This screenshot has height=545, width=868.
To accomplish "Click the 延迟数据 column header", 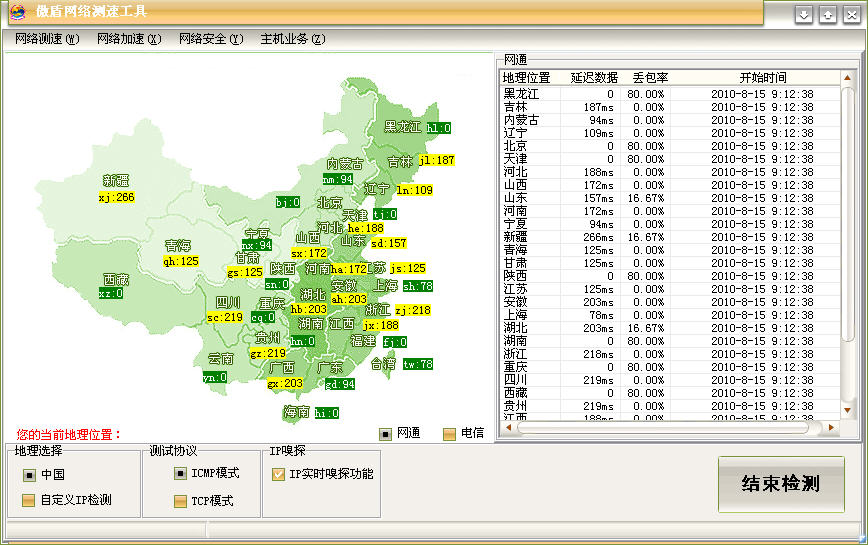I will [593, 77].
